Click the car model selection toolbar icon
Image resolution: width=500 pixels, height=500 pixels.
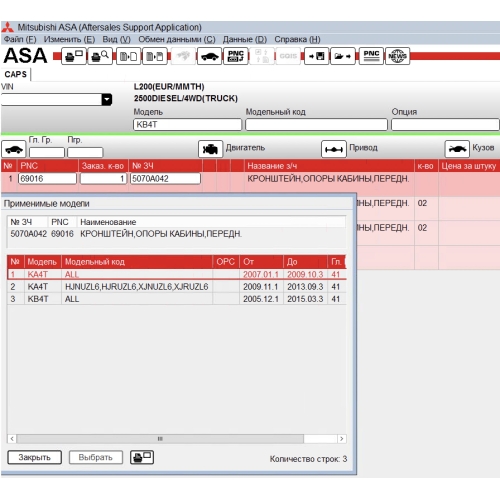209,56
